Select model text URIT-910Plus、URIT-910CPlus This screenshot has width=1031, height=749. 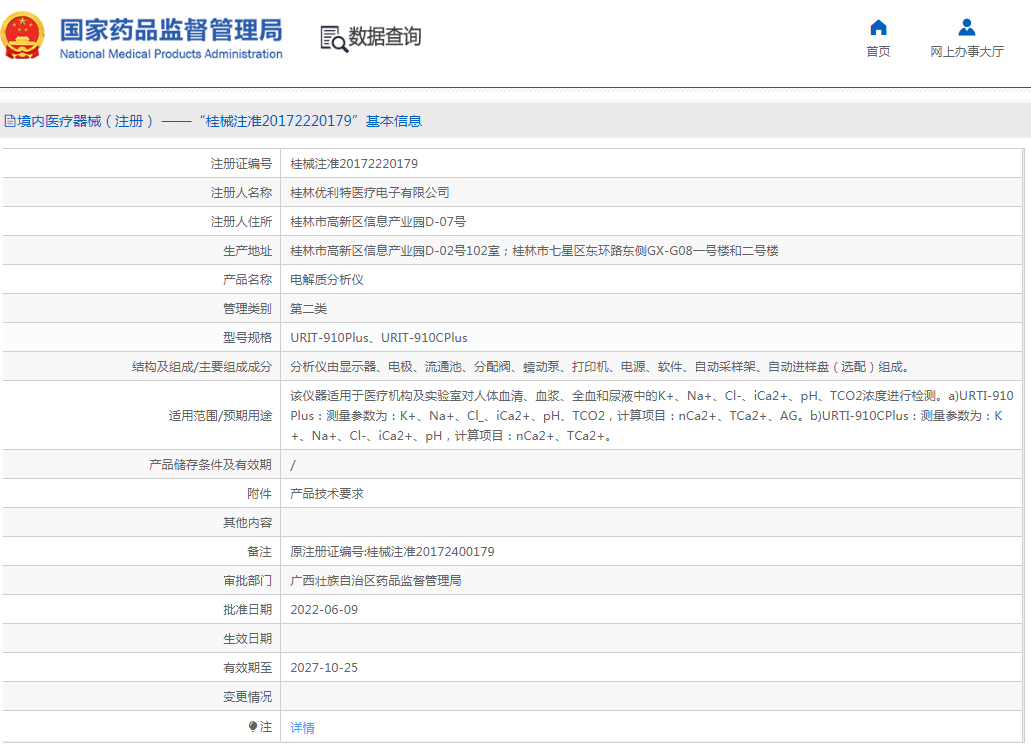pyautogui.click(x=379, y=337)
